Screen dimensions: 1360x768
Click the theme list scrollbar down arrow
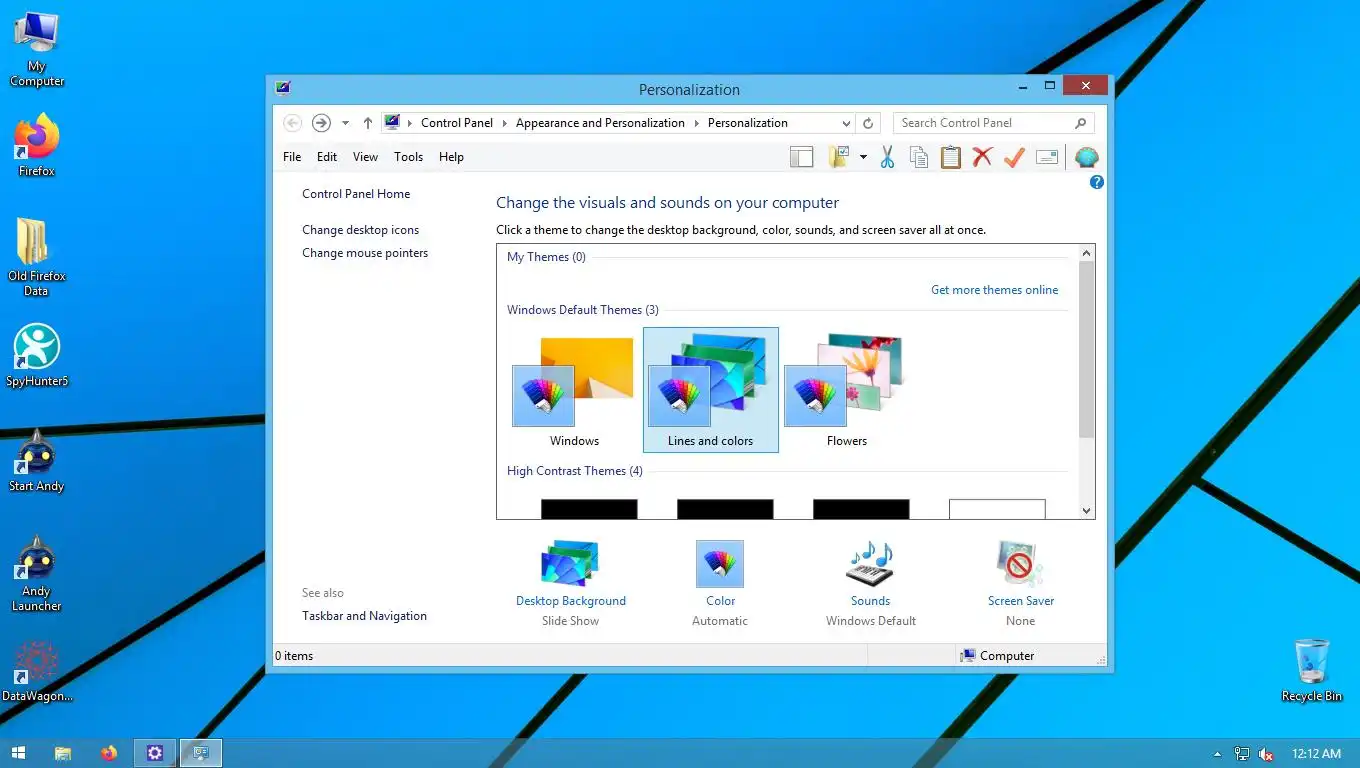[1087, 511]
